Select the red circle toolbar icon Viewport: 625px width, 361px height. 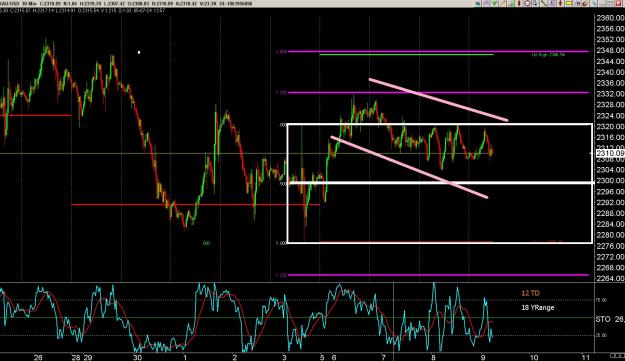point(527,3)
